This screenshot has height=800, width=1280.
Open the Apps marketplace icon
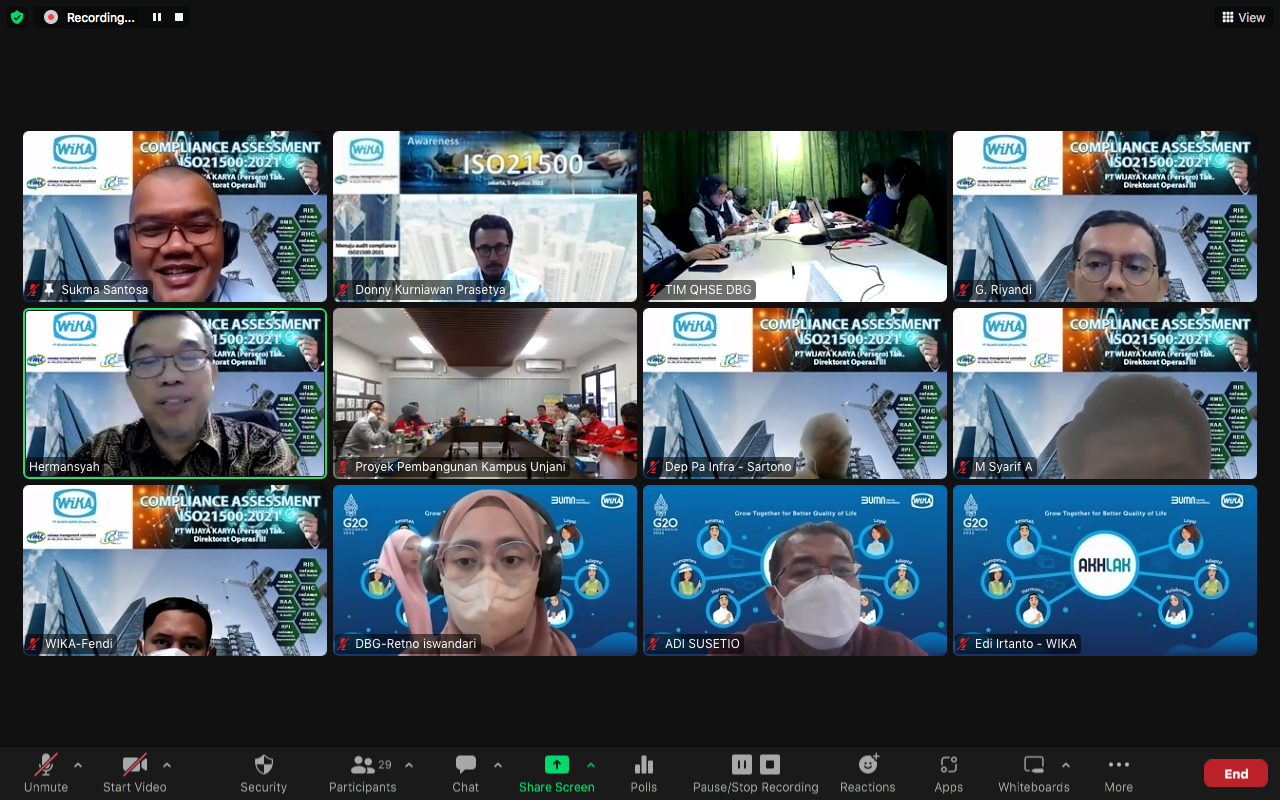click(948, 772)
